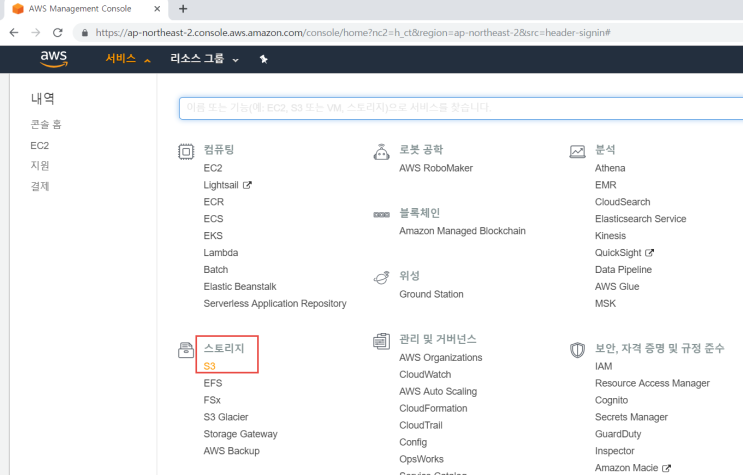The height and width of the screenshot is (475, 743).
Task: Click the 보안 shield icon
Action: tap(577, 350)
